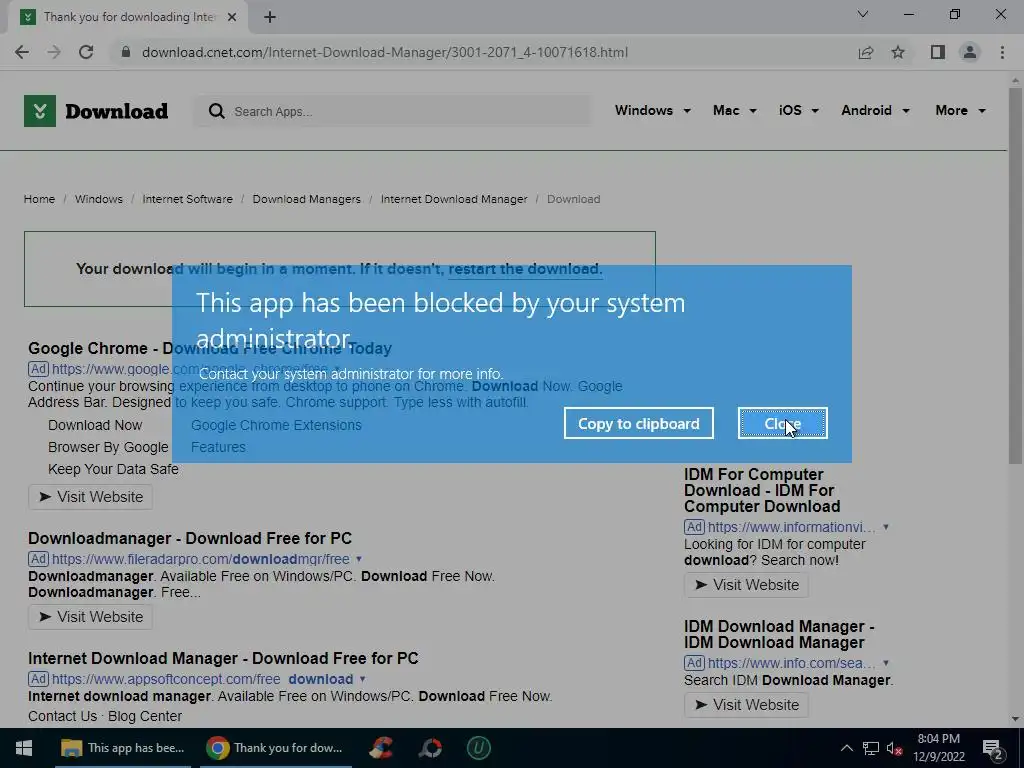Open Google Chrome ad title link
The image size is (1024, 768).
(210, 348)
